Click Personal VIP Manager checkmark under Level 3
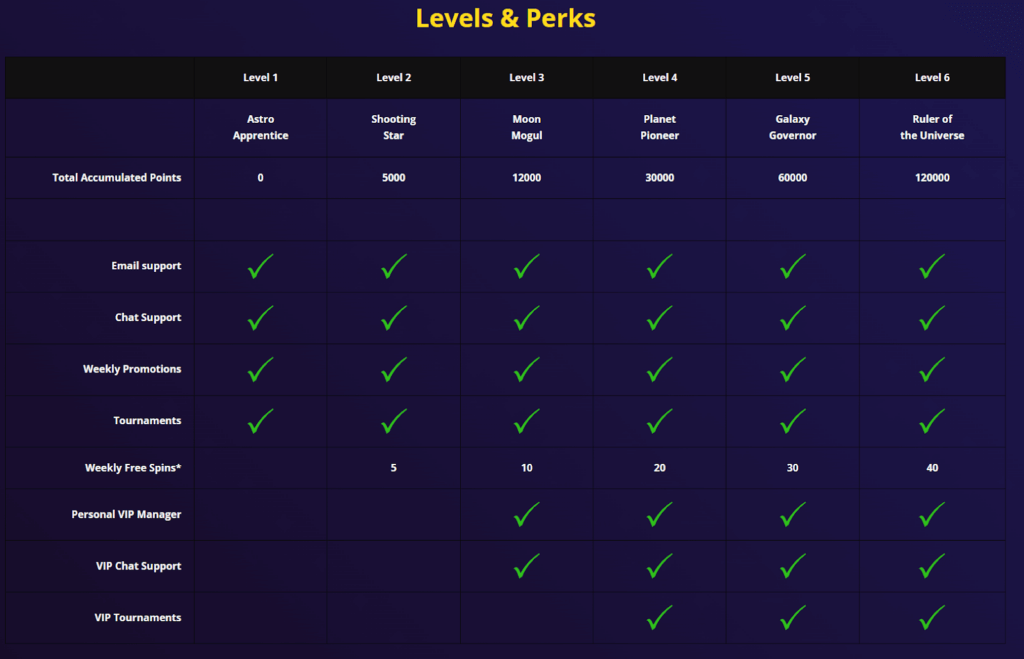Image resolution: width=1024 pixels, height=659 pixels. coord(526,514)
